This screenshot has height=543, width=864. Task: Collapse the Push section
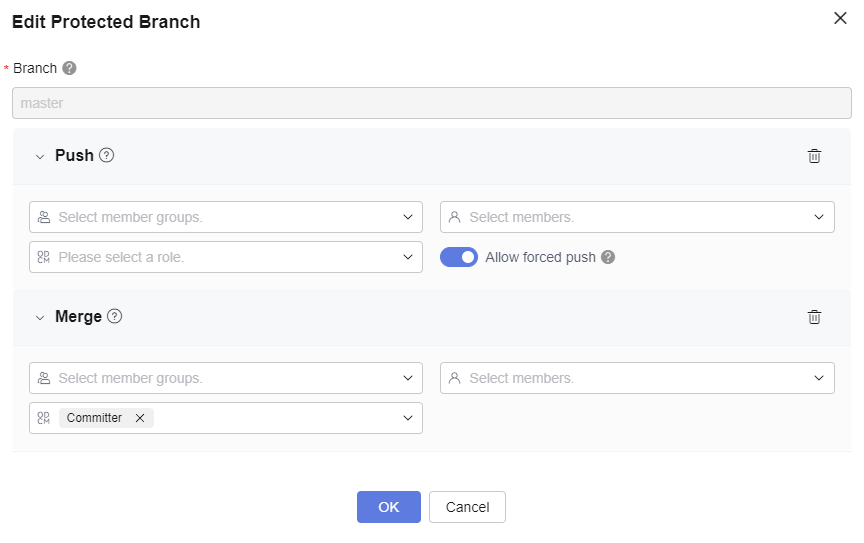40,157
